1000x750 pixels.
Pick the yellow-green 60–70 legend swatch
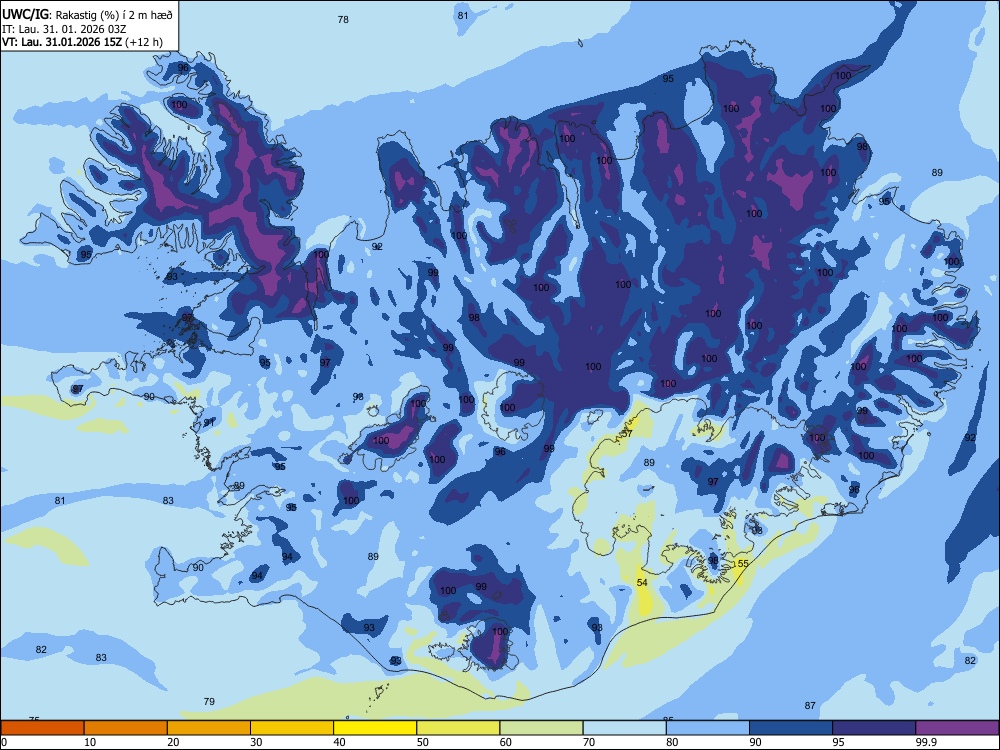tap(541, 728)
